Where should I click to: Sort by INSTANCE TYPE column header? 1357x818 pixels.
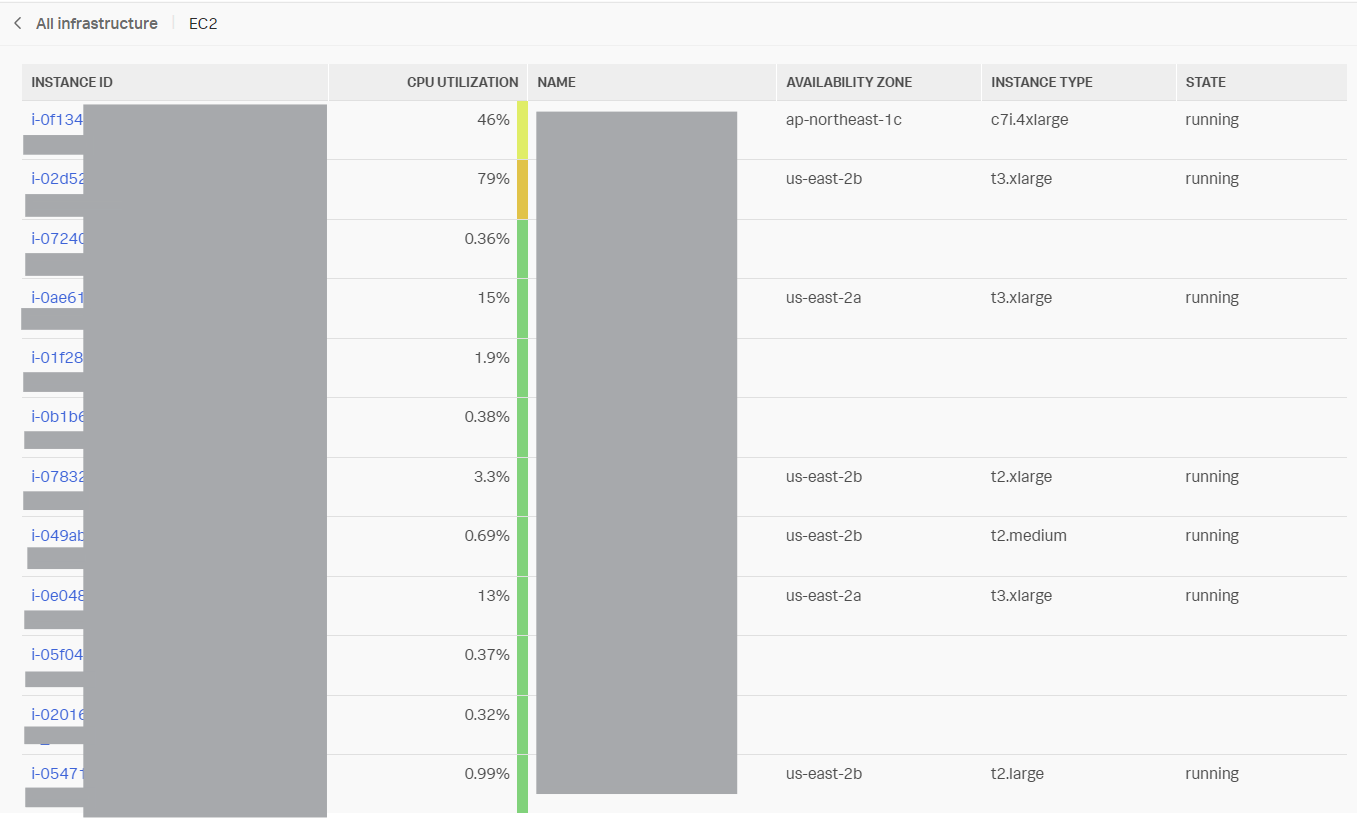pos(1042,82)
